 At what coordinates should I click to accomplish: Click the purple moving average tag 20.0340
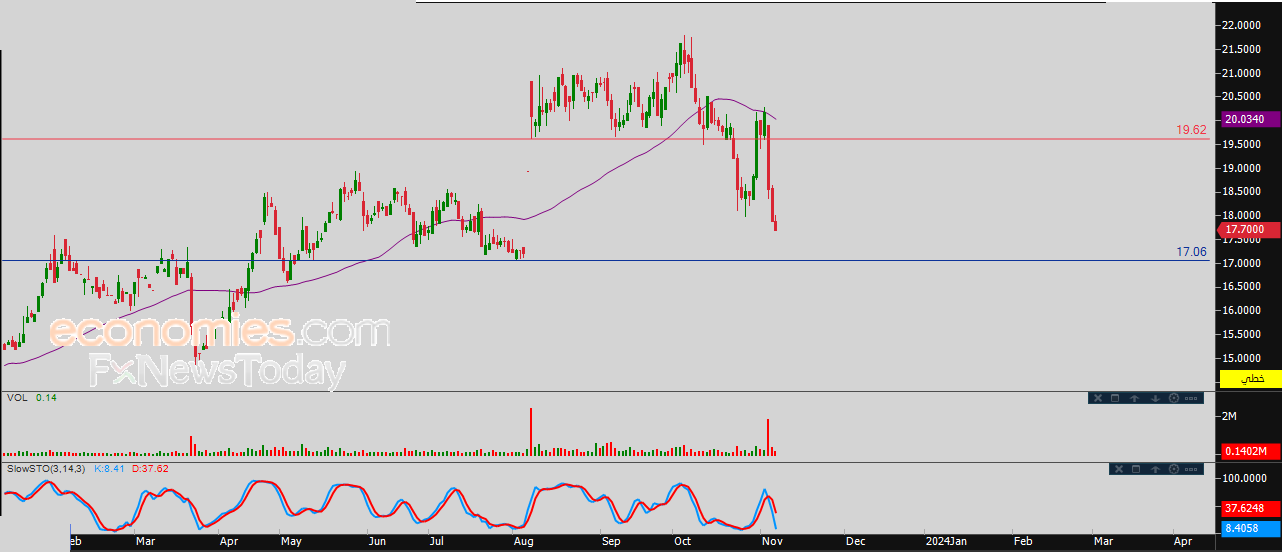[1251, 119]
